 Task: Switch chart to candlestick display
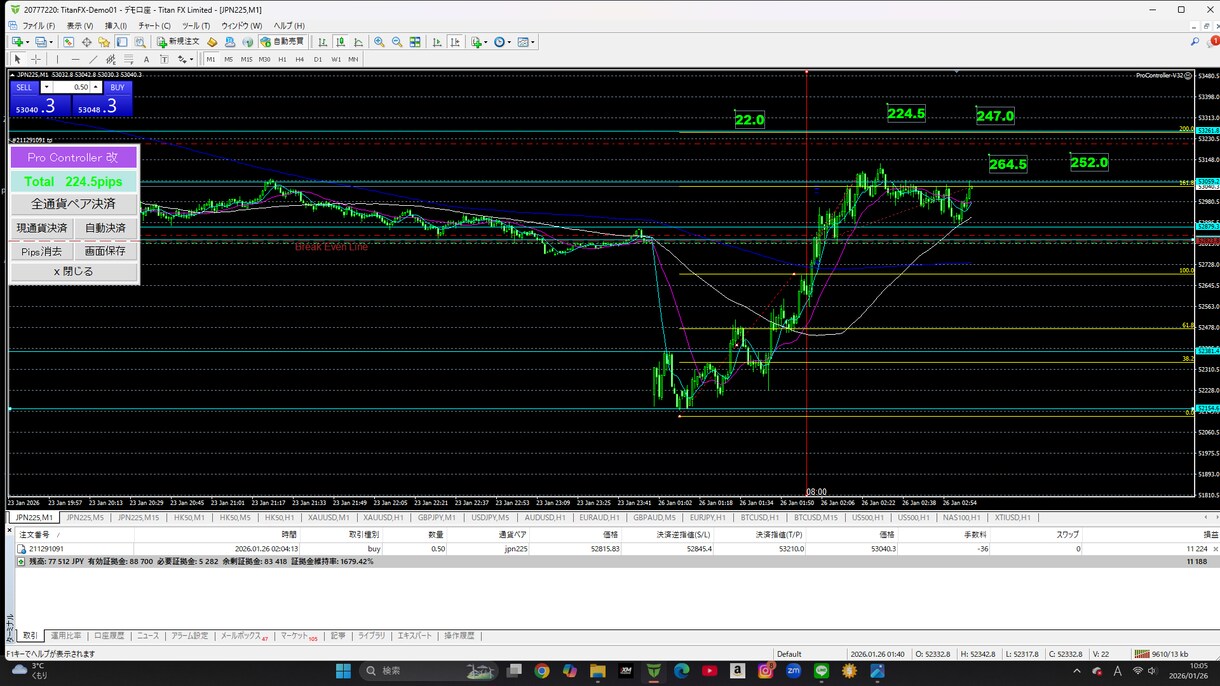tap(340, 42)
